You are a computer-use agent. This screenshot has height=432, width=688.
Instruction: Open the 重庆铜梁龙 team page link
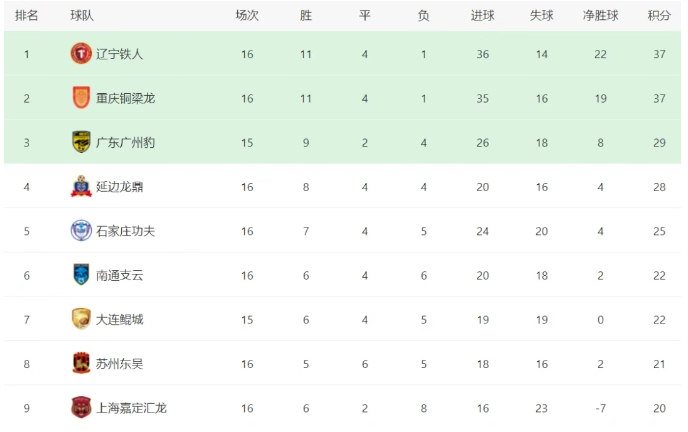click(x=125, y=98)
